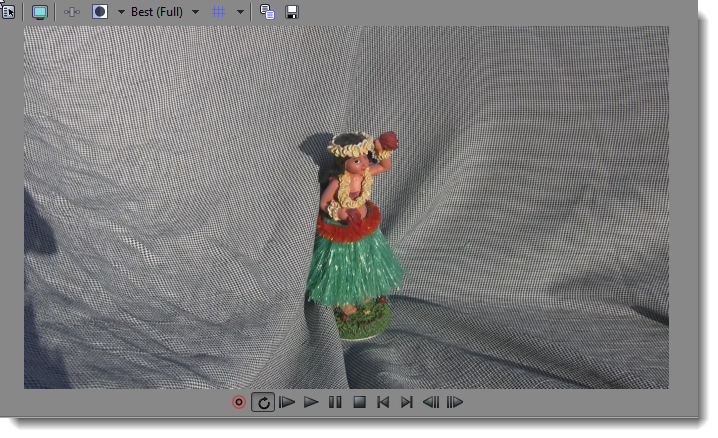Step to previous frame
This screenshot has height=438, width=718.
click(x=431, y=402)
